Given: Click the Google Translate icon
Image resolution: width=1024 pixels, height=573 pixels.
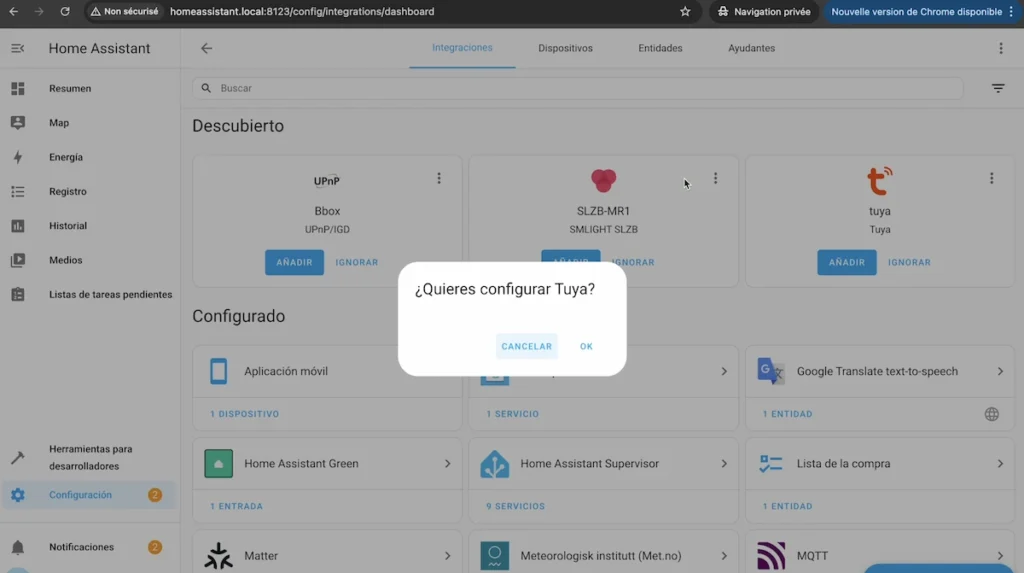Looking at the screenshot, I should coord(771,371).
